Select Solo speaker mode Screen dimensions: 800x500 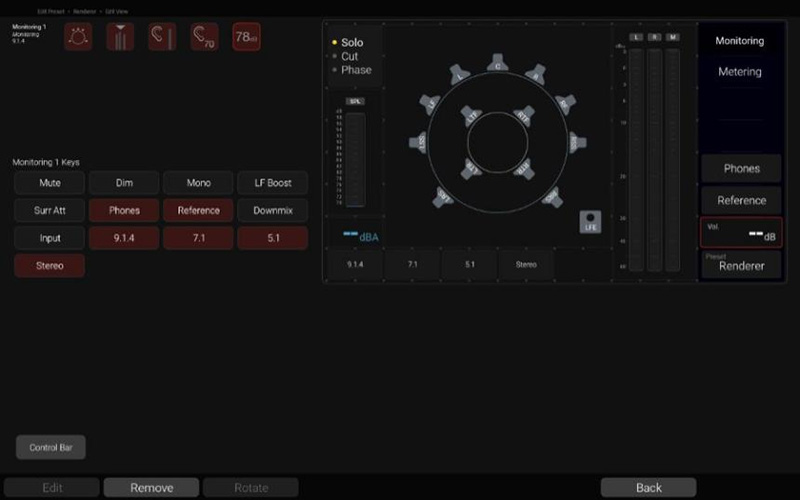351,43
